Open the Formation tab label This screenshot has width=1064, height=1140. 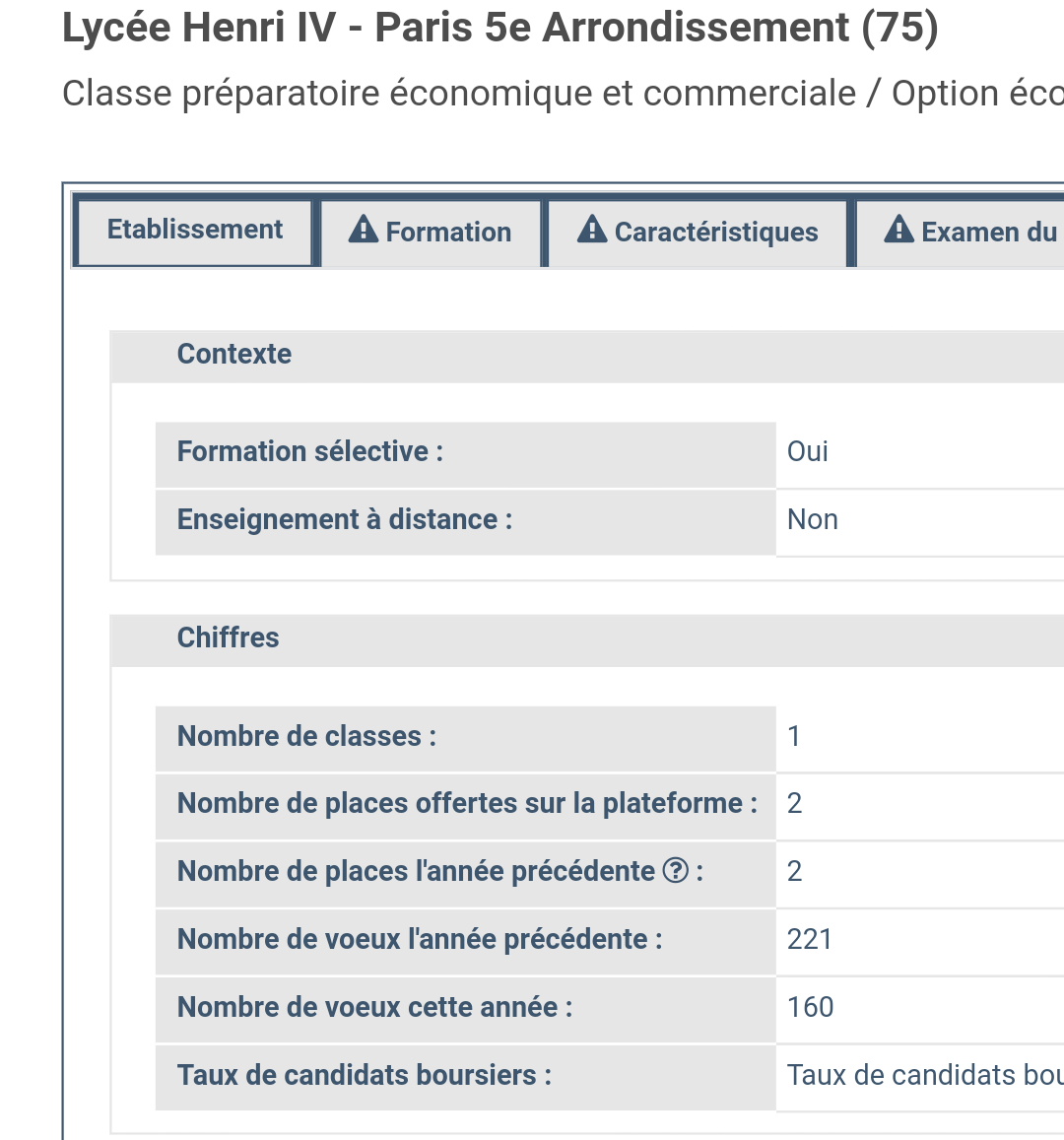pos(448,233)
